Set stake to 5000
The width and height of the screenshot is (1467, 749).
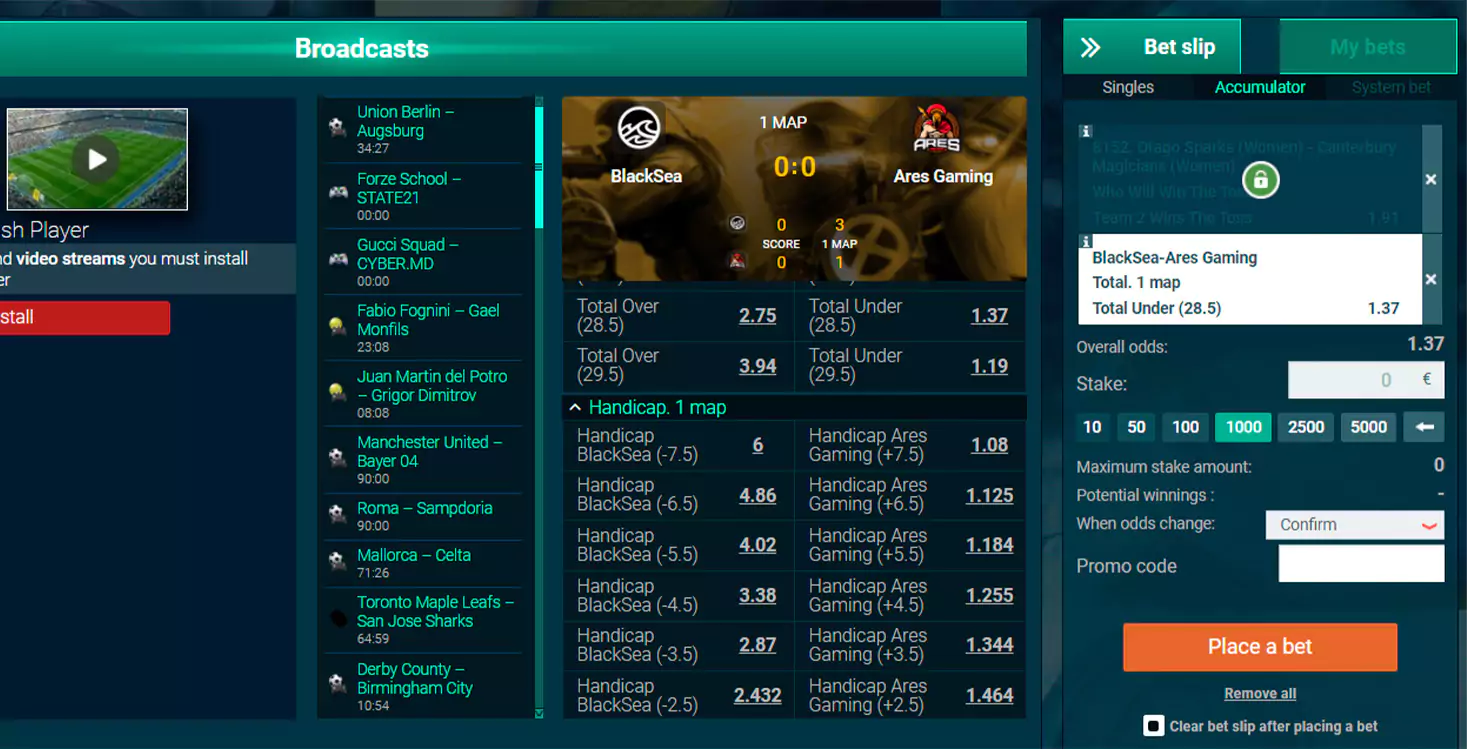click(1369, 427)
